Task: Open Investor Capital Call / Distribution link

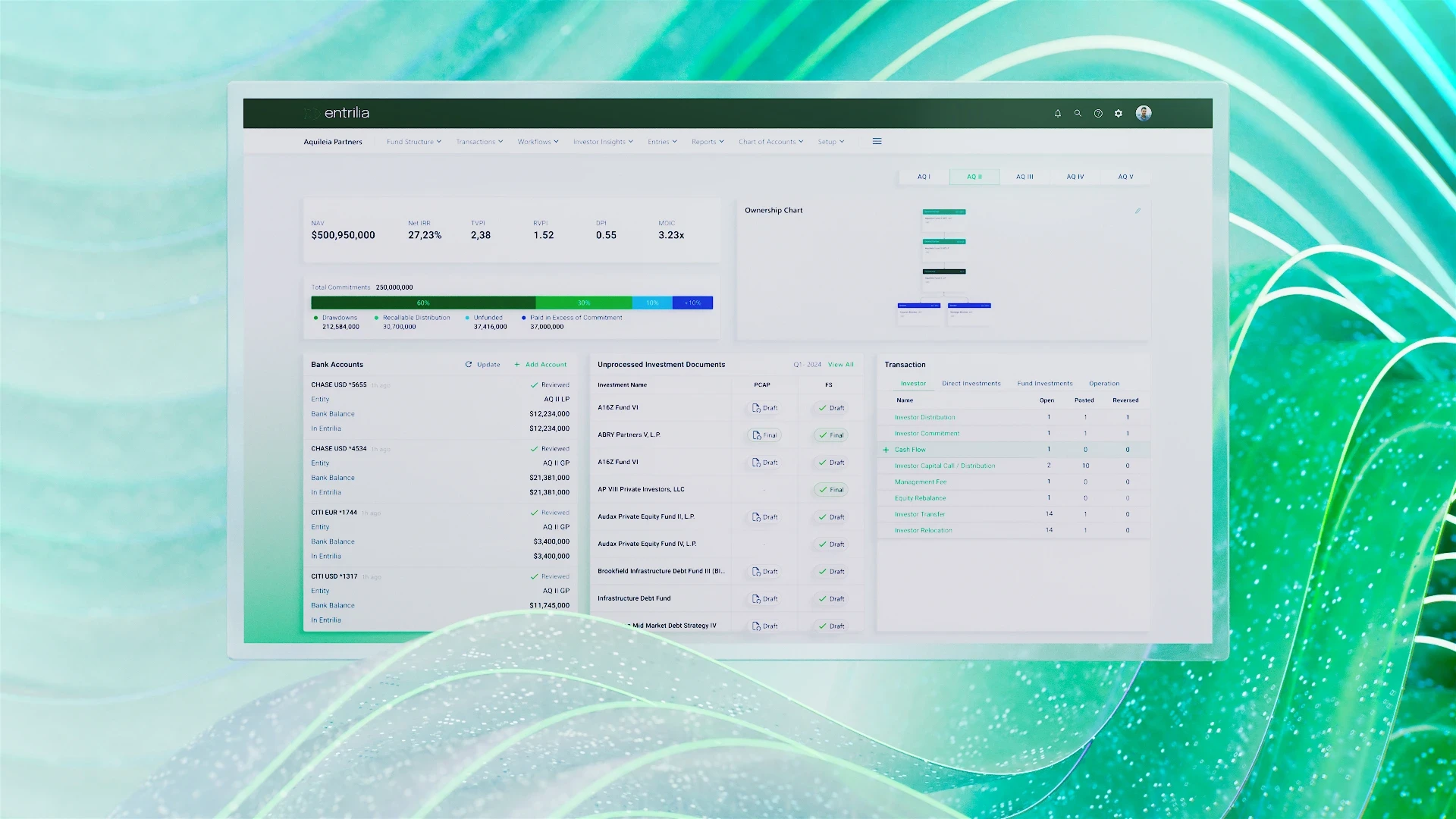Action: [945, 466]
